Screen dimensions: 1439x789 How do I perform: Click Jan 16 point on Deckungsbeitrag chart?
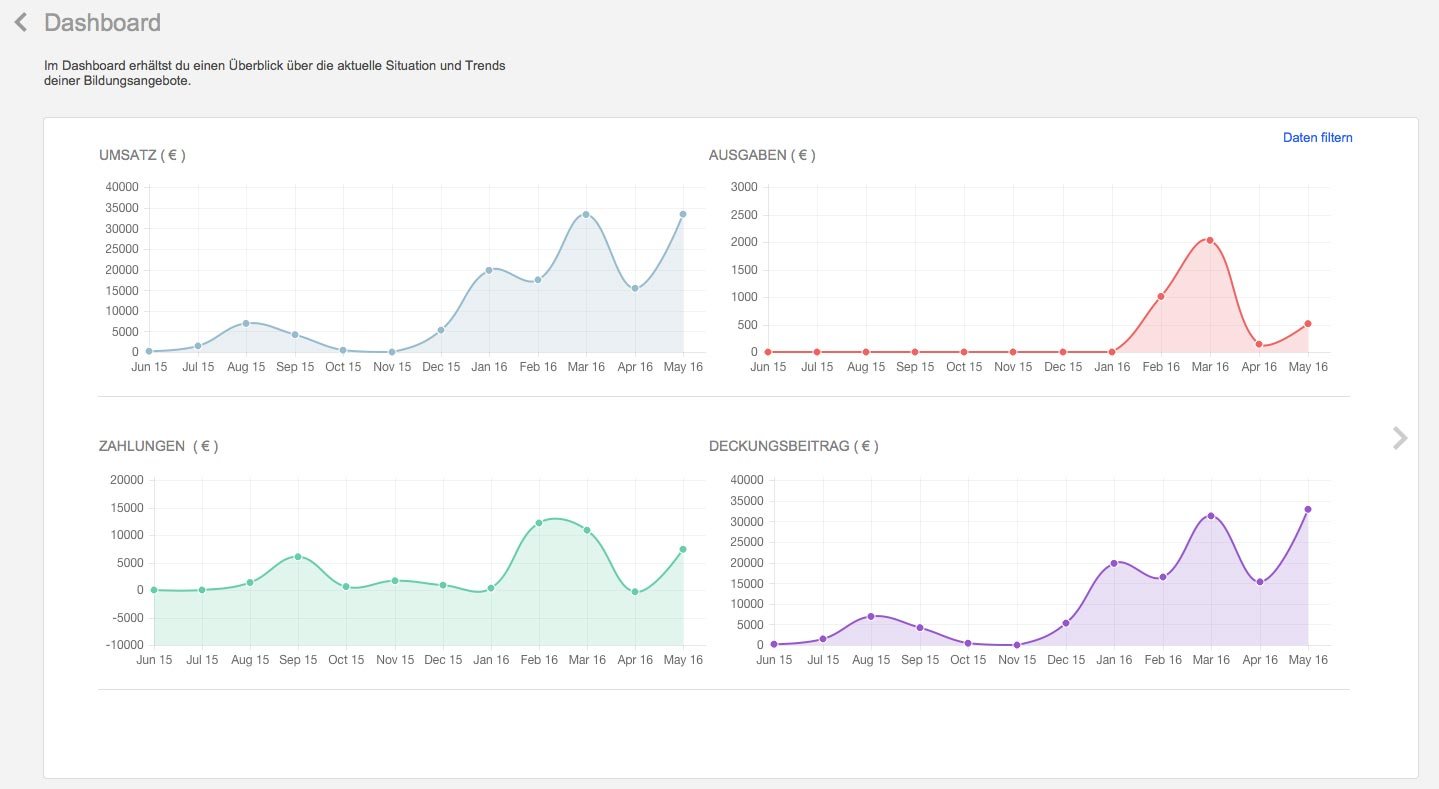click(1113, 563)
